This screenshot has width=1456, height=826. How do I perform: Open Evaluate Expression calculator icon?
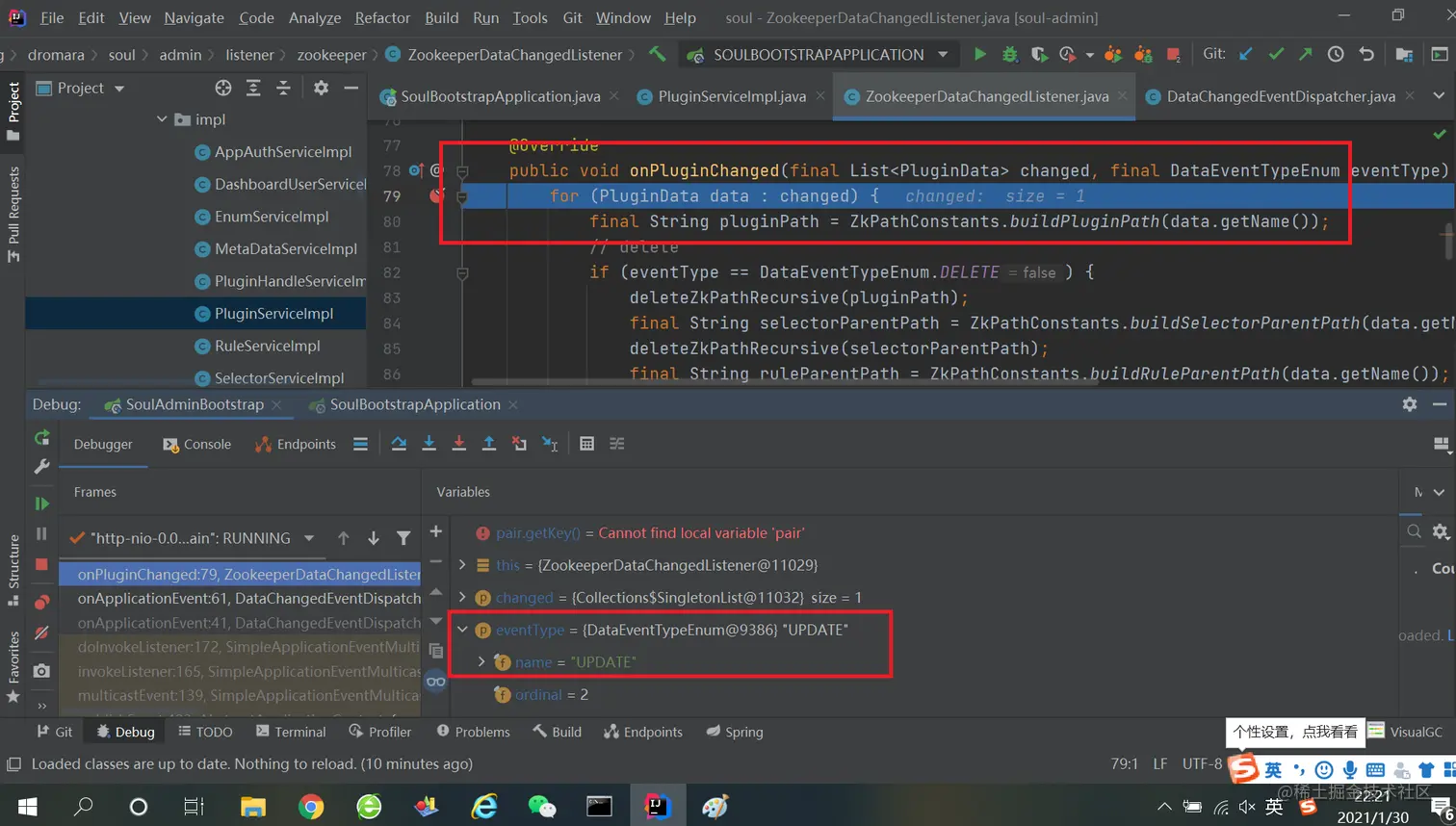pos(586,444)
